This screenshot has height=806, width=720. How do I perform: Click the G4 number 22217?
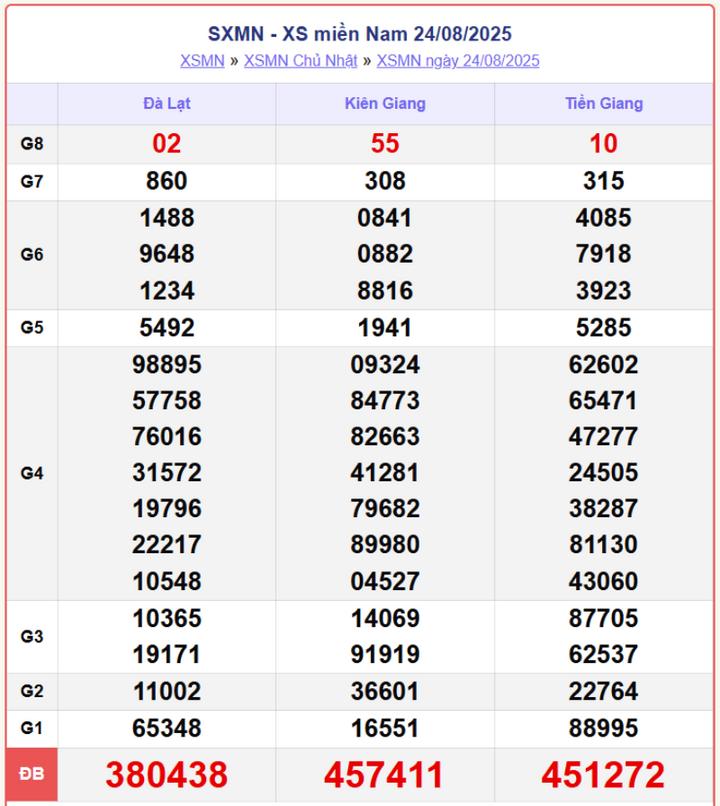(167, 545)
